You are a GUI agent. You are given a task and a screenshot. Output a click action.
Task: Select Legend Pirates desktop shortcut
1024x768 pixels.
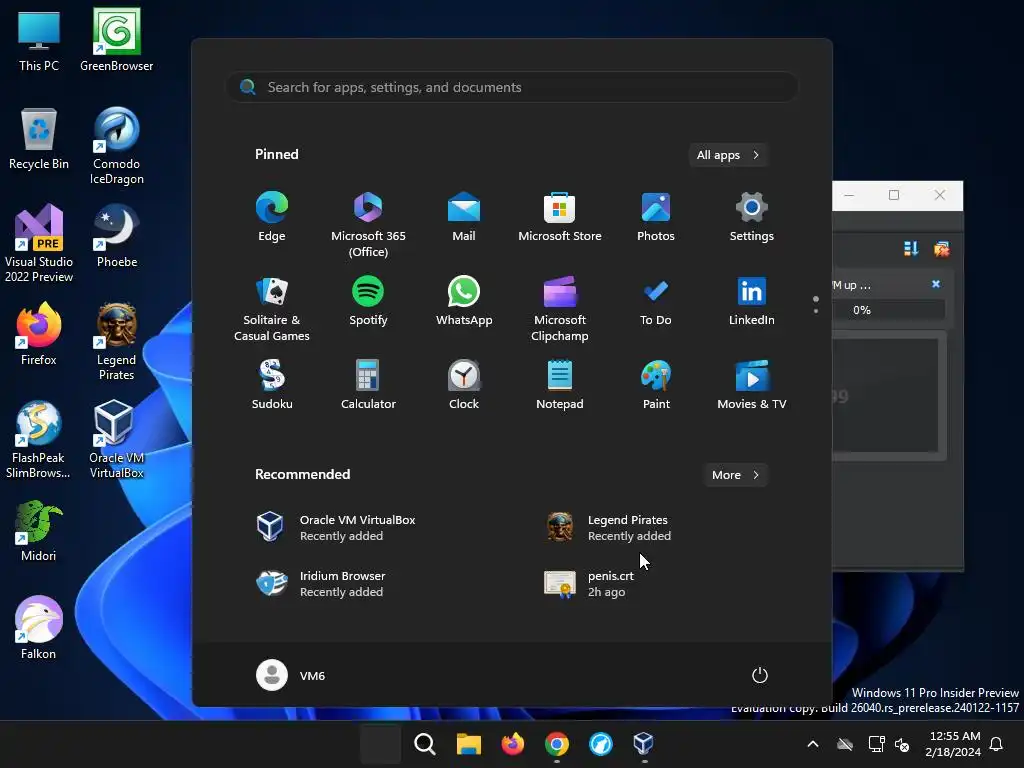[x=116, y=342]
